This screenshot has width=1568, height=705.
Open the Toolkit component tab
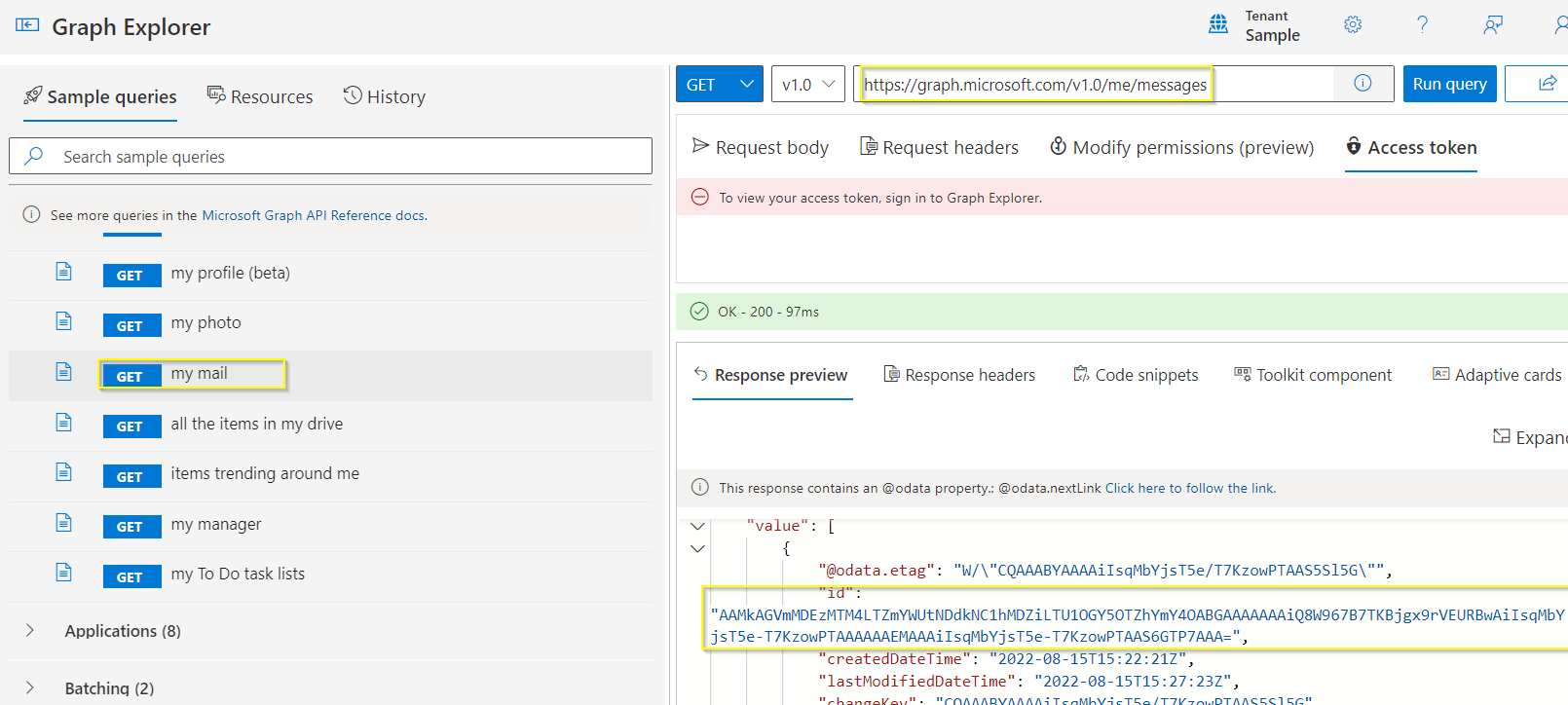[1313, 375]
